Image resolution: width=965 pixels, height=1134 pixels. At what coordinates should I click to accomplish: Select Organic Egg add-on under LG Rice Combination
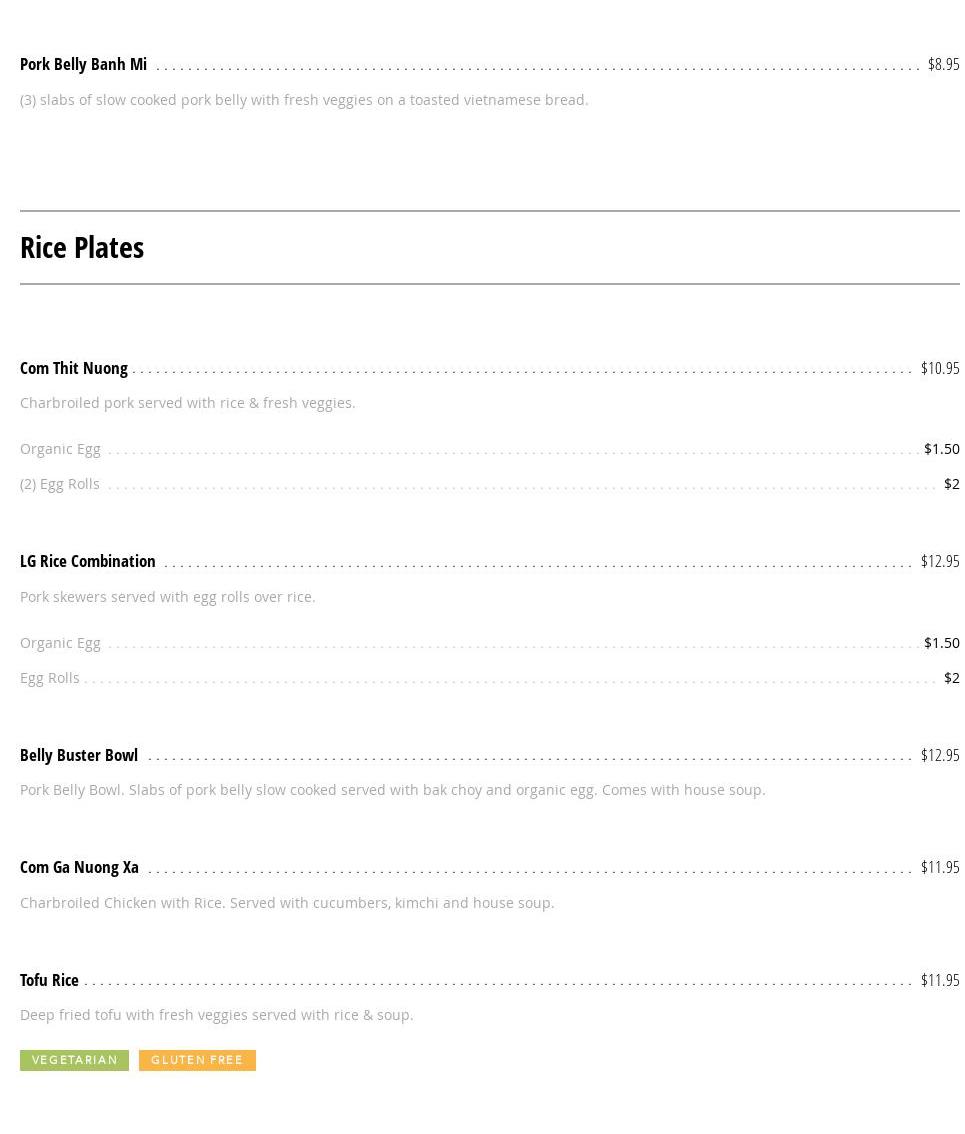point(60,643)
